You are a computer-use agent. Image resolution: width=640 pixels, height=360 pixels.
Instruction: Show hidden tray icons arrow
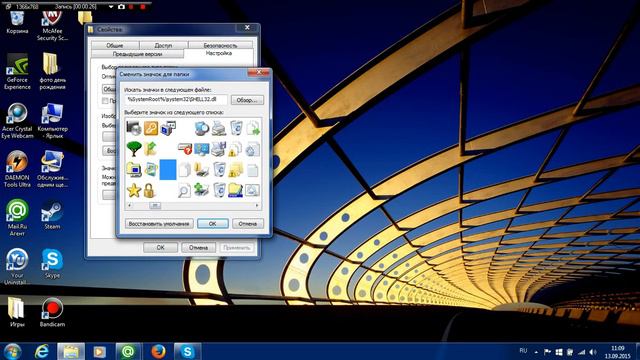(x=536, y=352)
